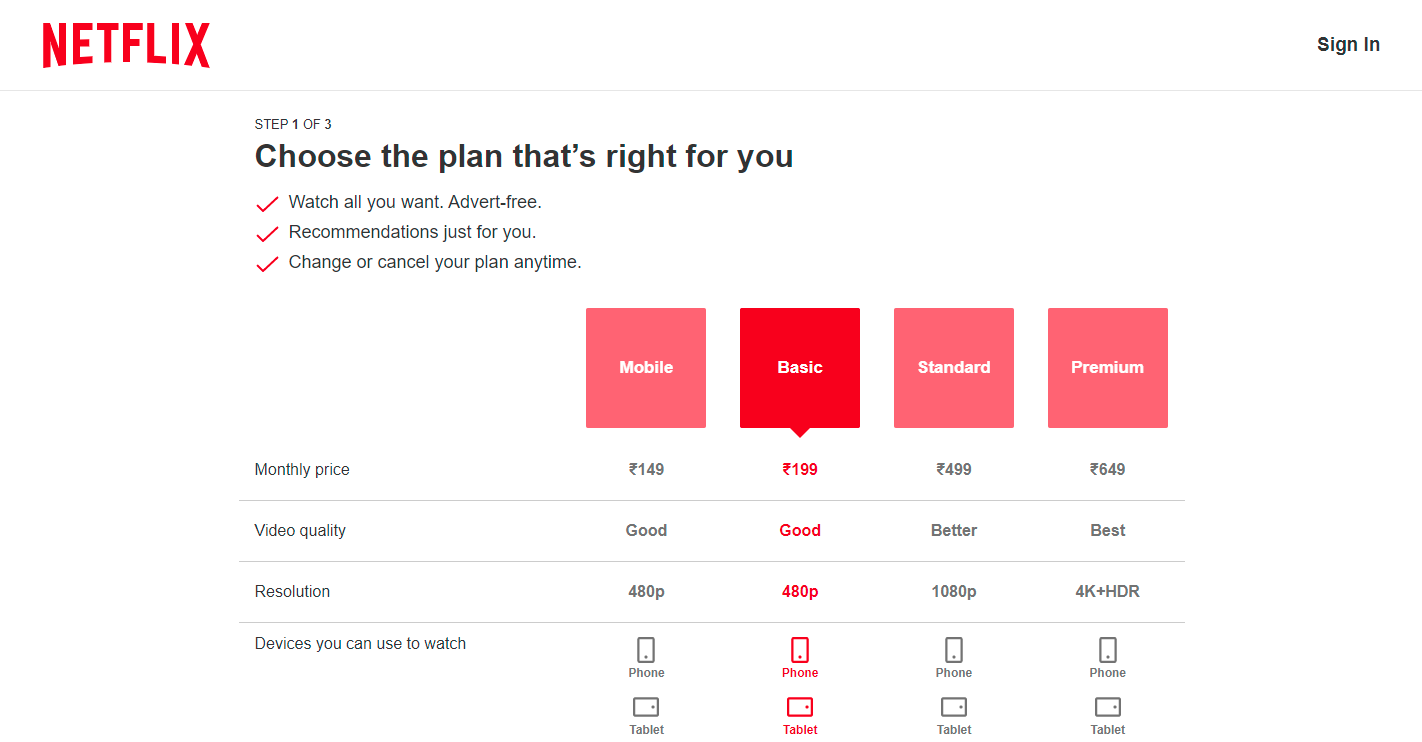
Task: Select the Standard plan
Action: pos(953,367)
